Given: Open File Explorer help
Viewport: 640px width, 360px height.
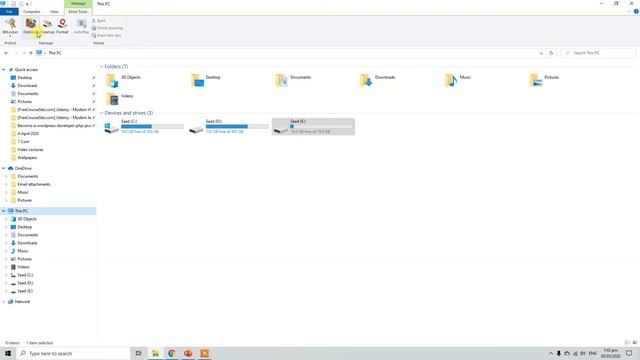Looking at the screenshot, I should pos(636,11).
